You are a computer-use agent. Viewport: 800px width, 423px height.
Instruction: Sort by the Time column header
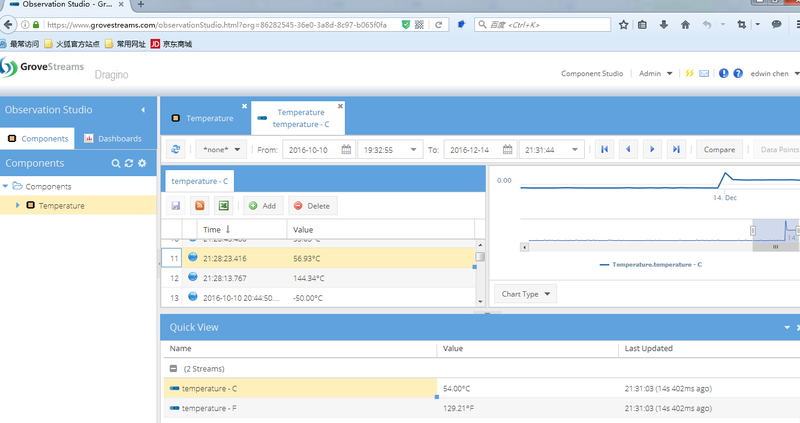pos(242,230)
